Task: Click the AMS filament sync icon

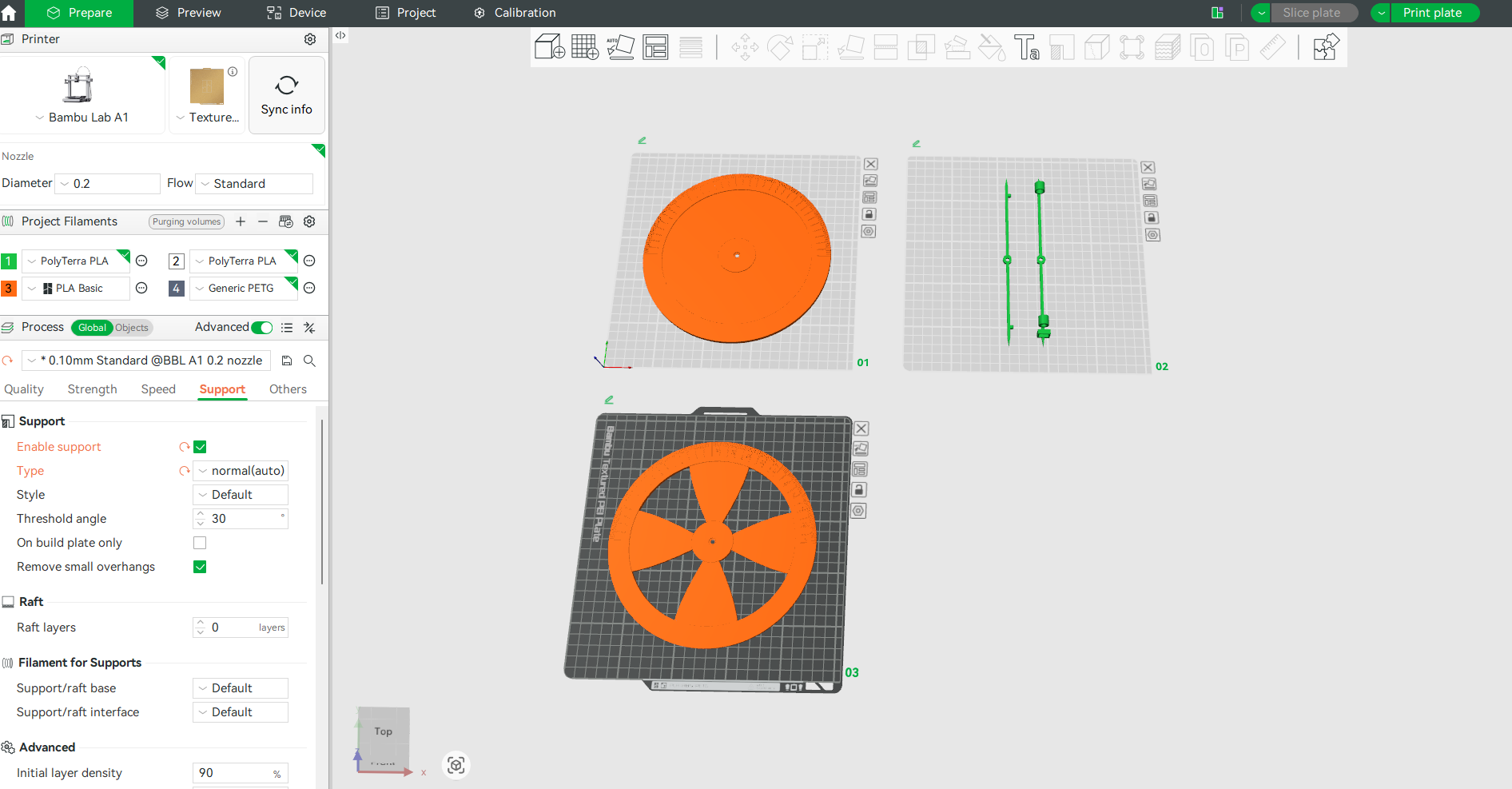Action: [286, 221]
